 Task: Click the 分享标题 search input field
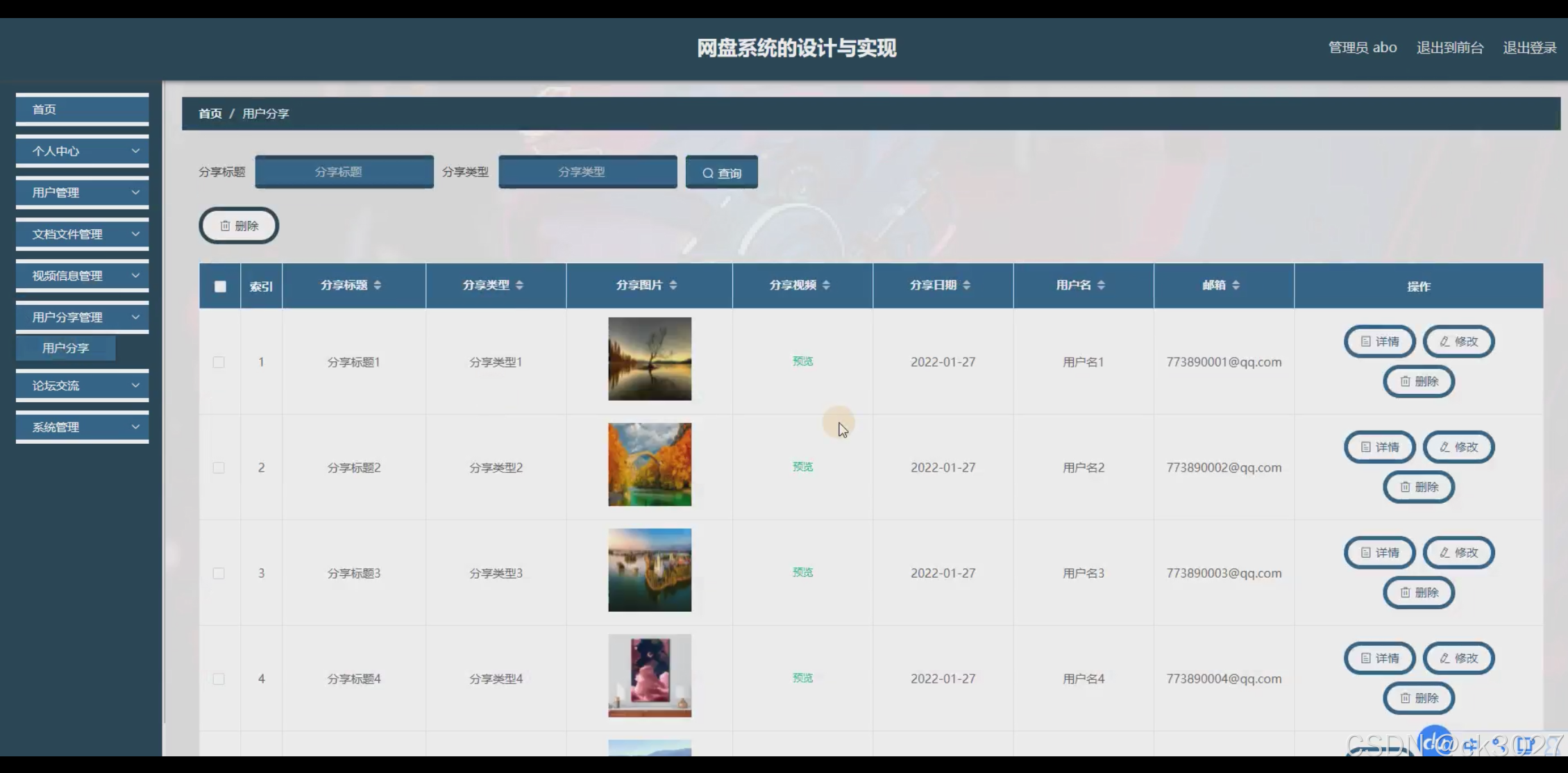344,172
